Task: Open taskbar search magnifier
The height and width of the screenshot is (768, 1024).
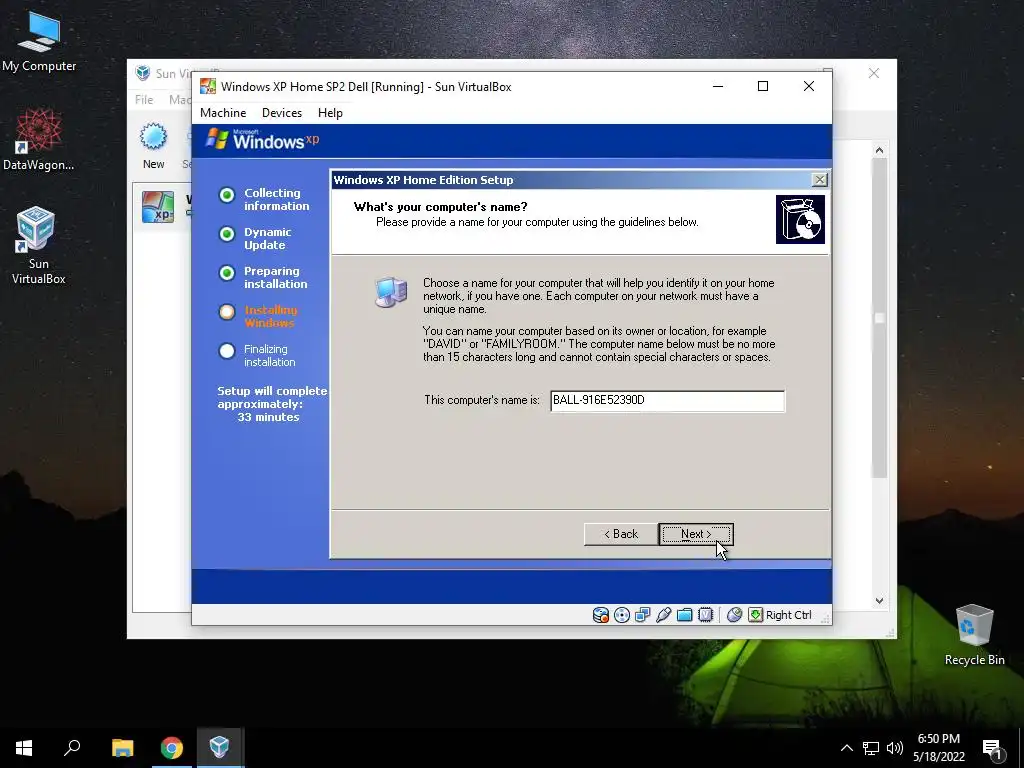Action: tap(72, 748)
